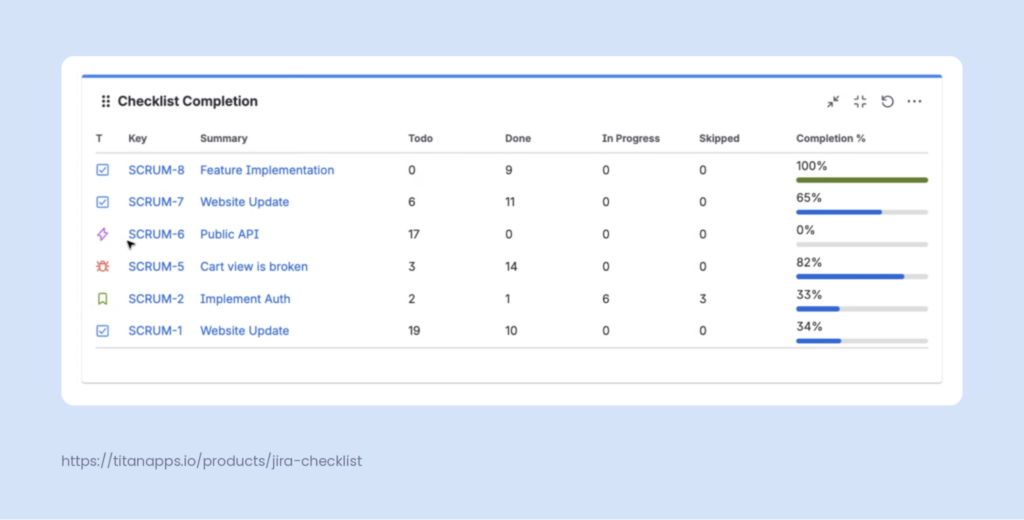Screen dimensions: 1024x520
Task: Click the Done value 9 for Feature Implementation
Action: (x=509, y=170)
